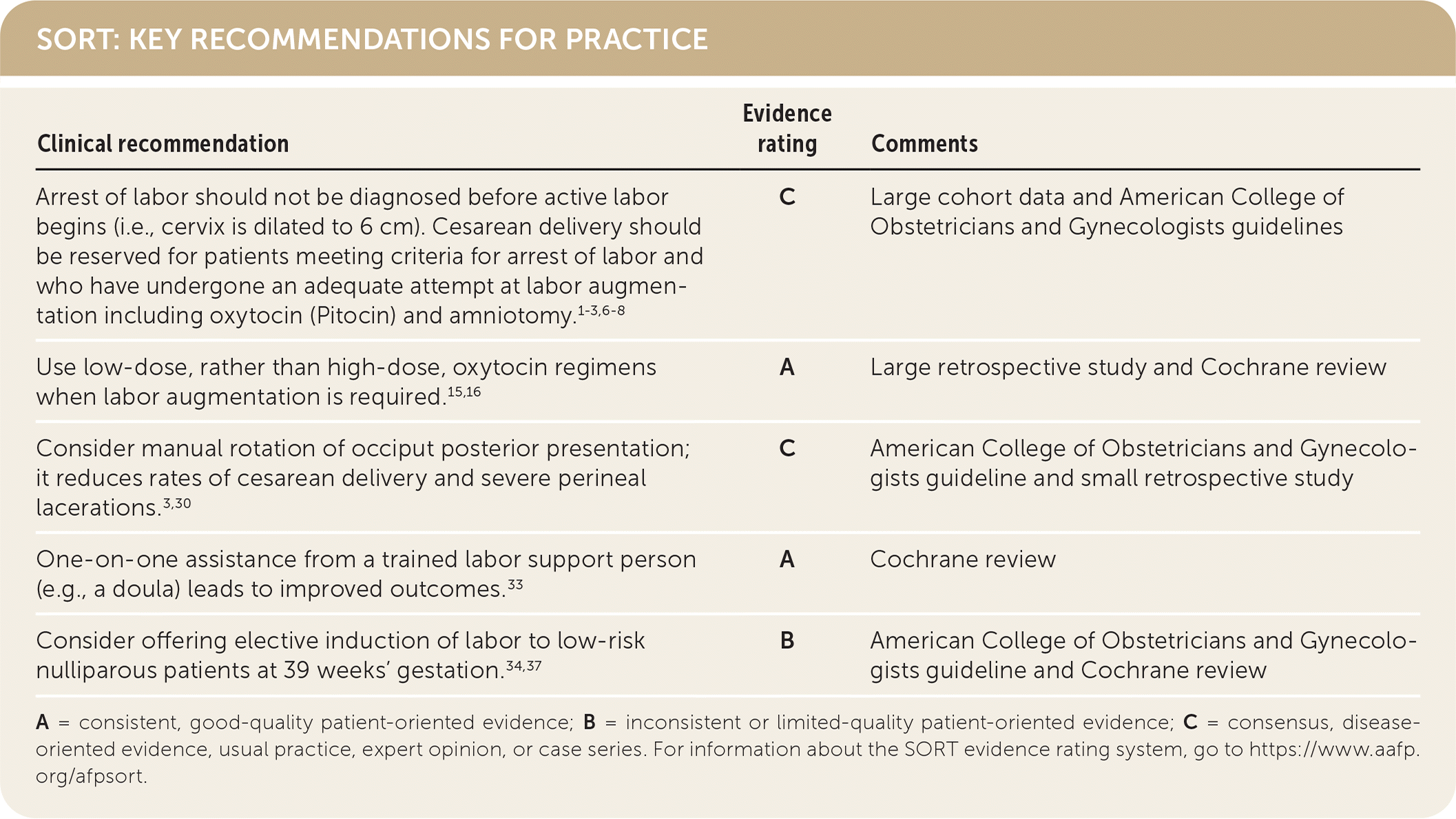1456x819 pixels.
Task: Click the Comments column header
Action: click(x=924, y=144)
